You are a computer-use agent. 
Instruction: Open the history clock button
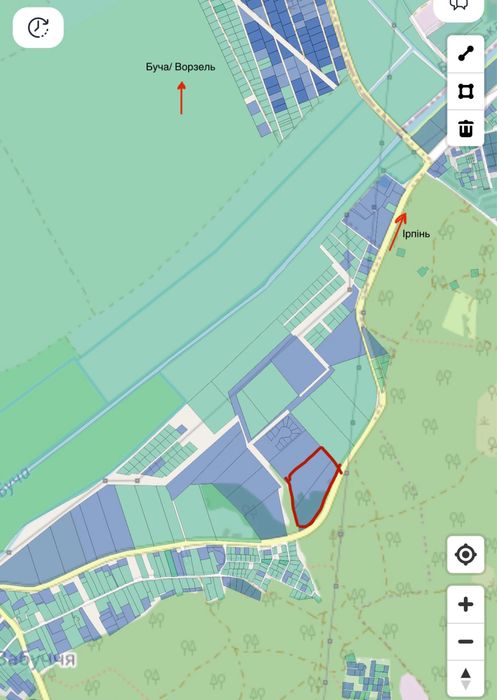(38, 28)
